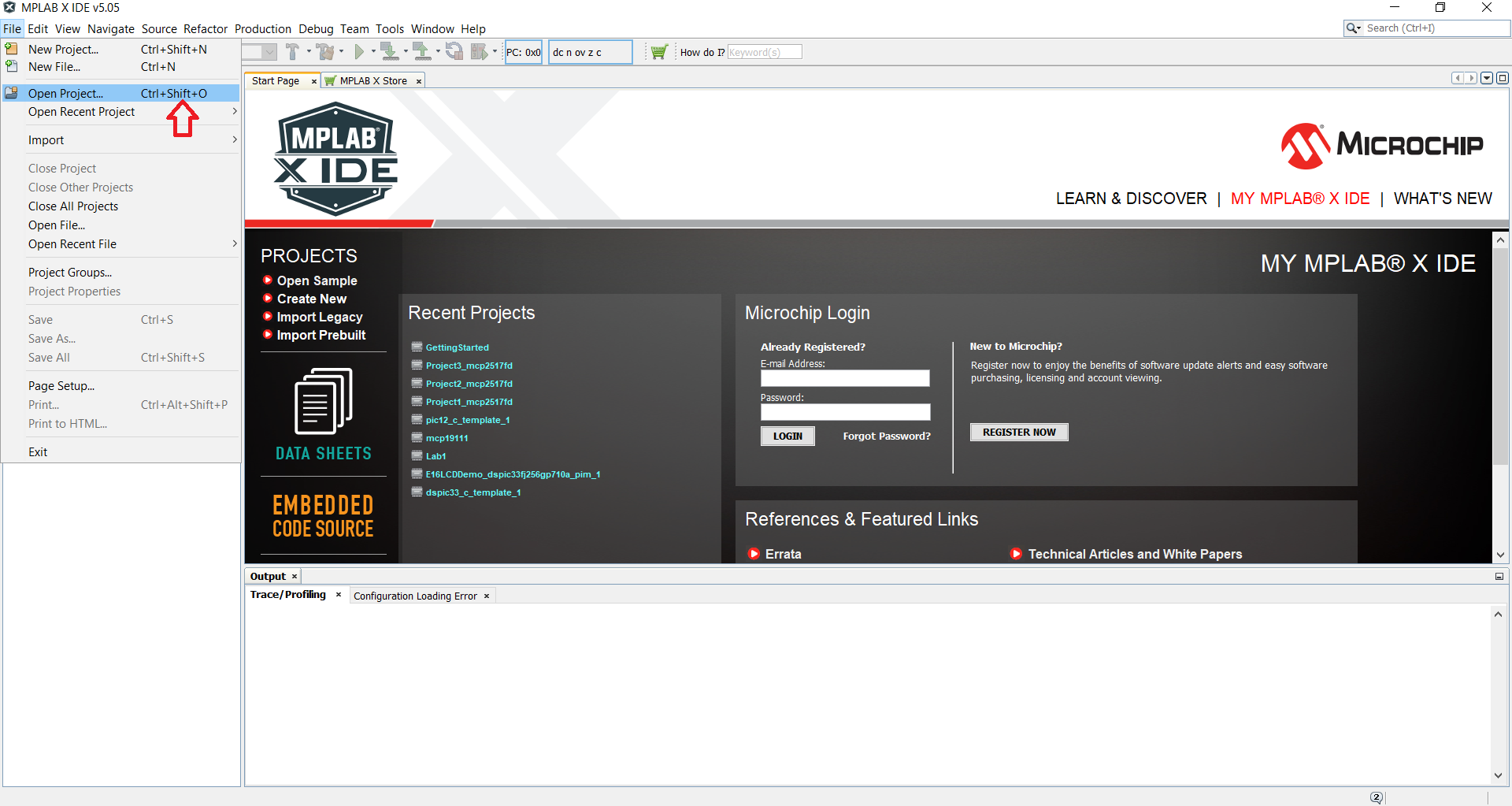The width and height of the screenshot is (1512, 806).
Task: Click the E-mail Address field
Action: pyautogui.click(x=844, y=378)
